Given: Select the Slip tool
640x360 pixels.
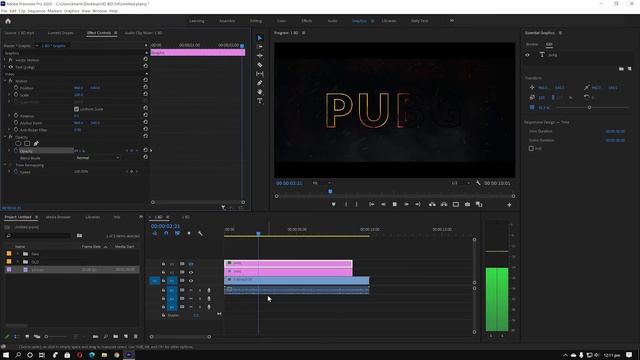Looking at the screenshot, I should 260,74.
